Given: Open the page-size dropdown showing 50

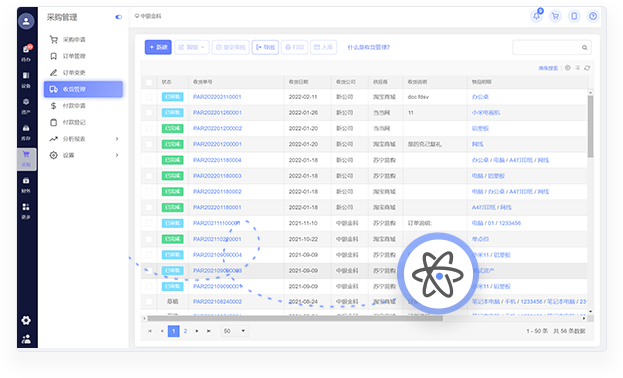Looking at the screenshot, I should point(234,331).
